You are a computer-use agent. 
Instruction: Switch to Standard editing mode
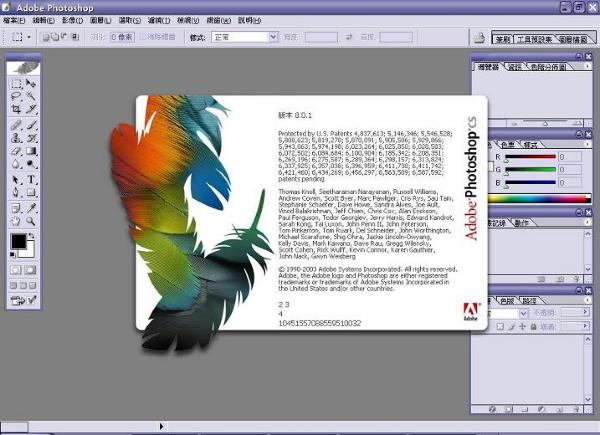click(16, 270)
